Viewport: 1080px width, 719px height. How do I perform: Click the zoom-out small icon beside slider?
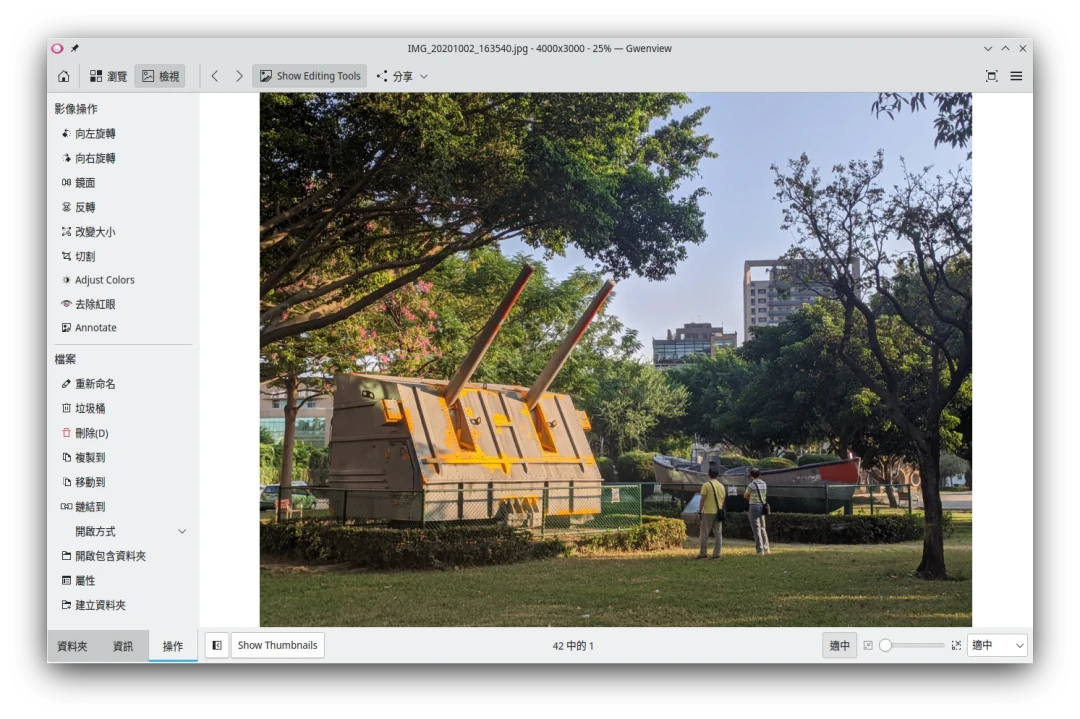pos(868,646)
